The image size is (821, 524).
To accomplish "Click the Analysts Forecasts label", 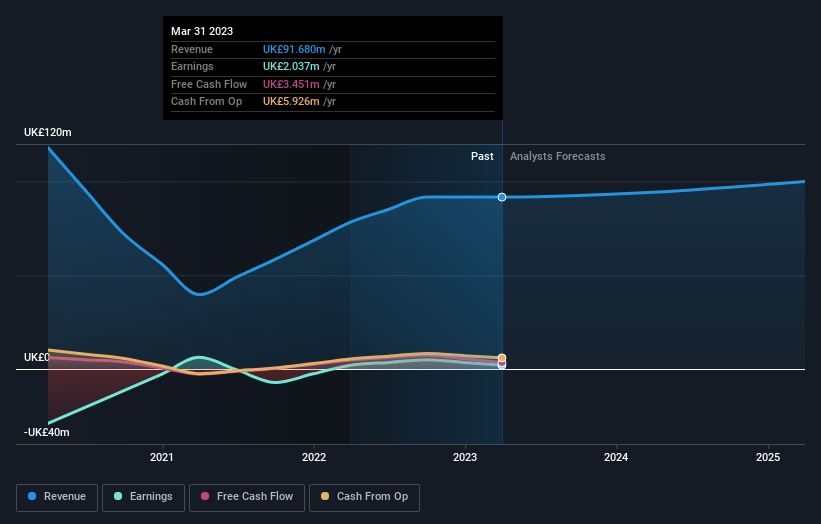I will click(x=558, y=157).
